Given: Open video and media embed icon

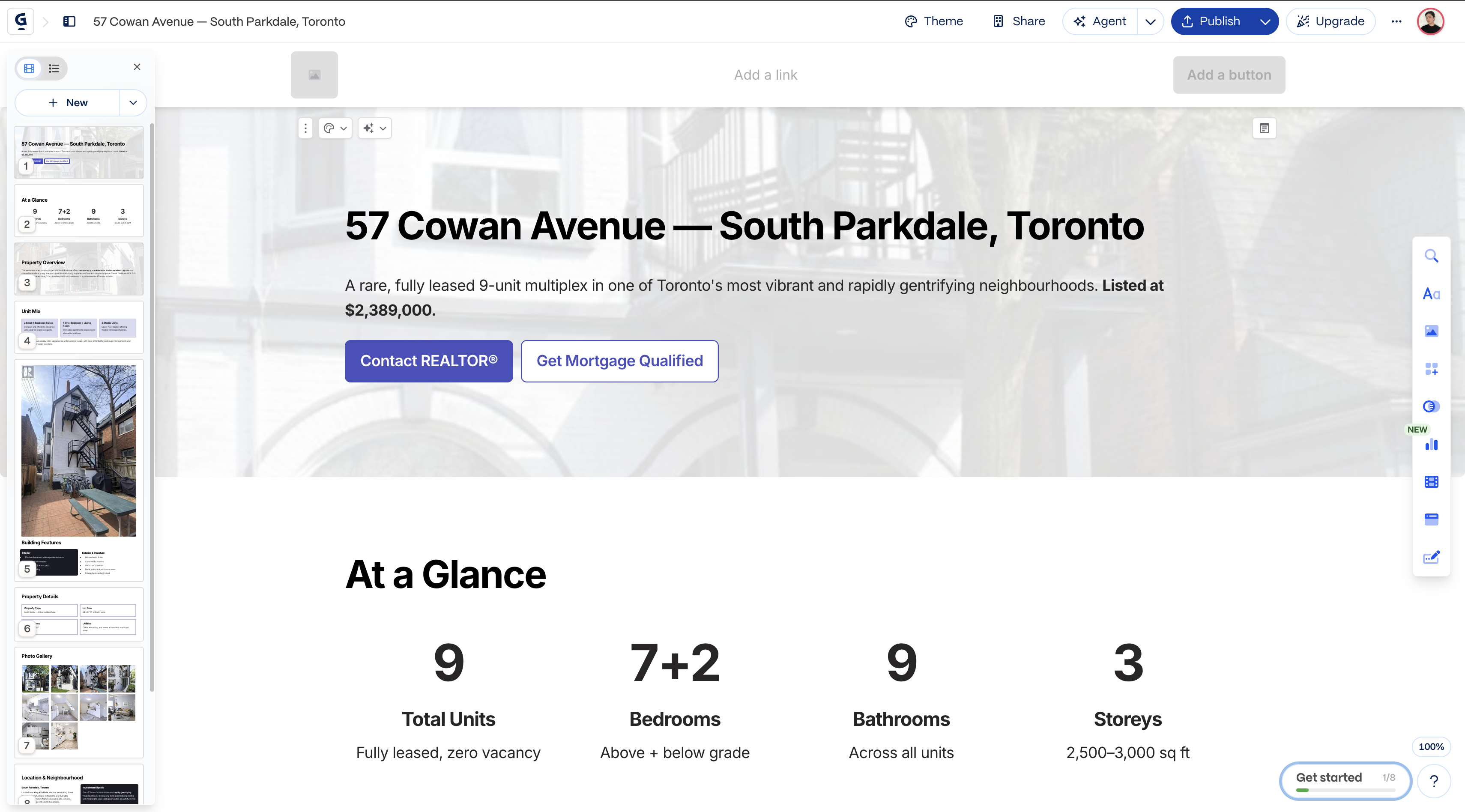Looking at the screenshot, I should point(1431,482).
